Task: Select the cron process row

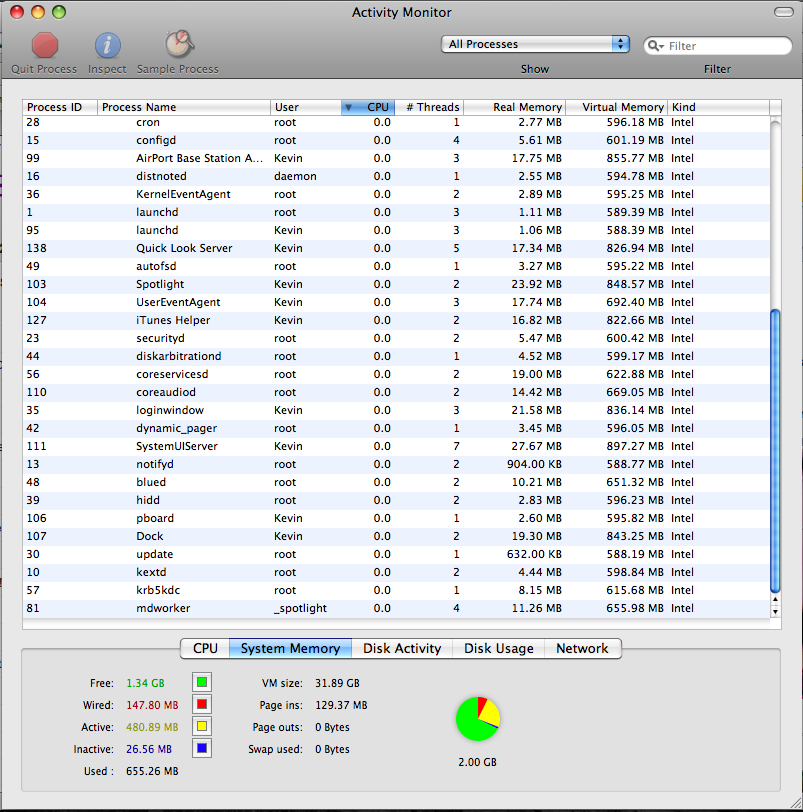Action: (397, 122)
